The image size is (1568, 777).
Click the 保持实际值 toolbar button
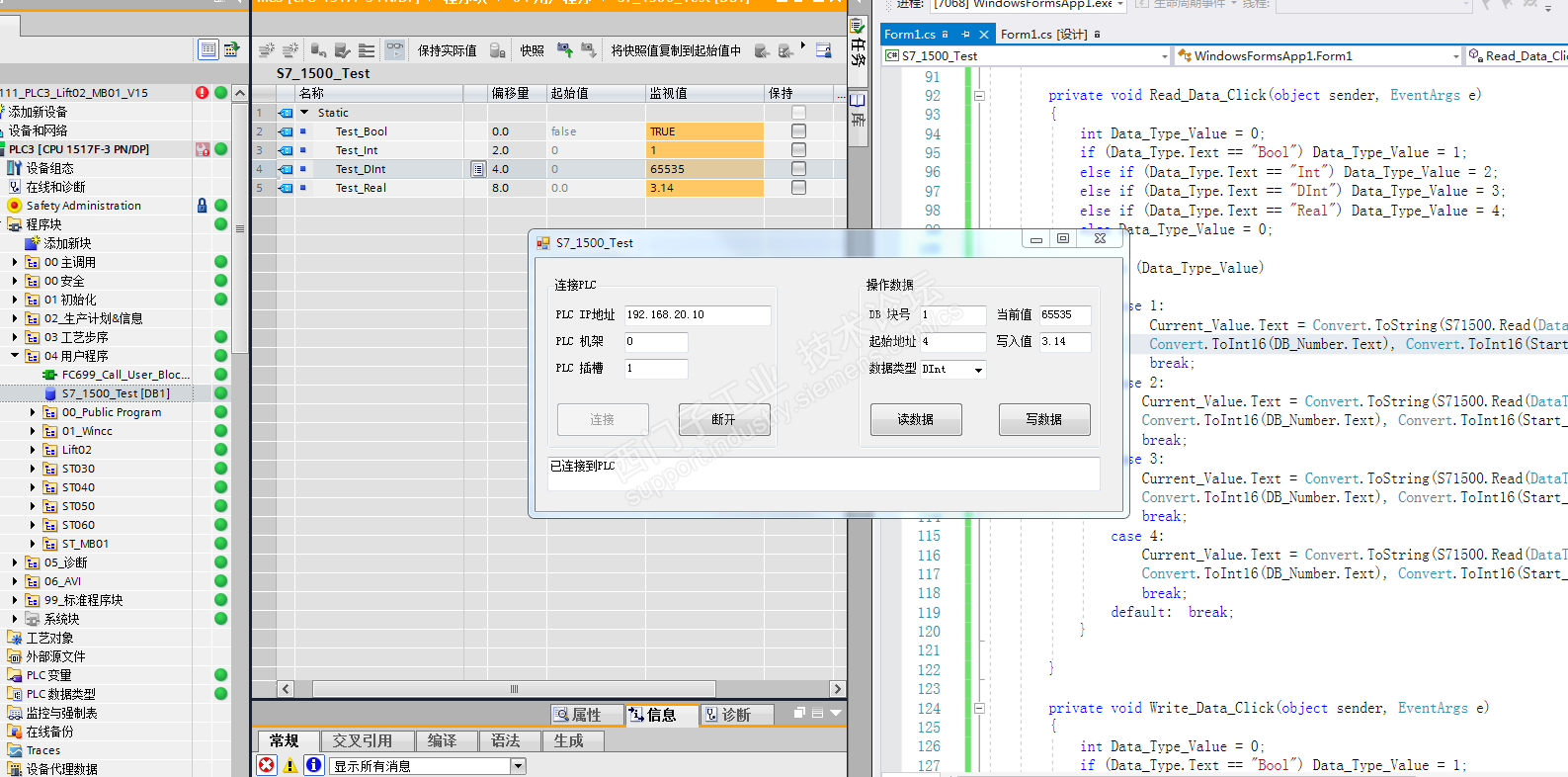point(447,50)
